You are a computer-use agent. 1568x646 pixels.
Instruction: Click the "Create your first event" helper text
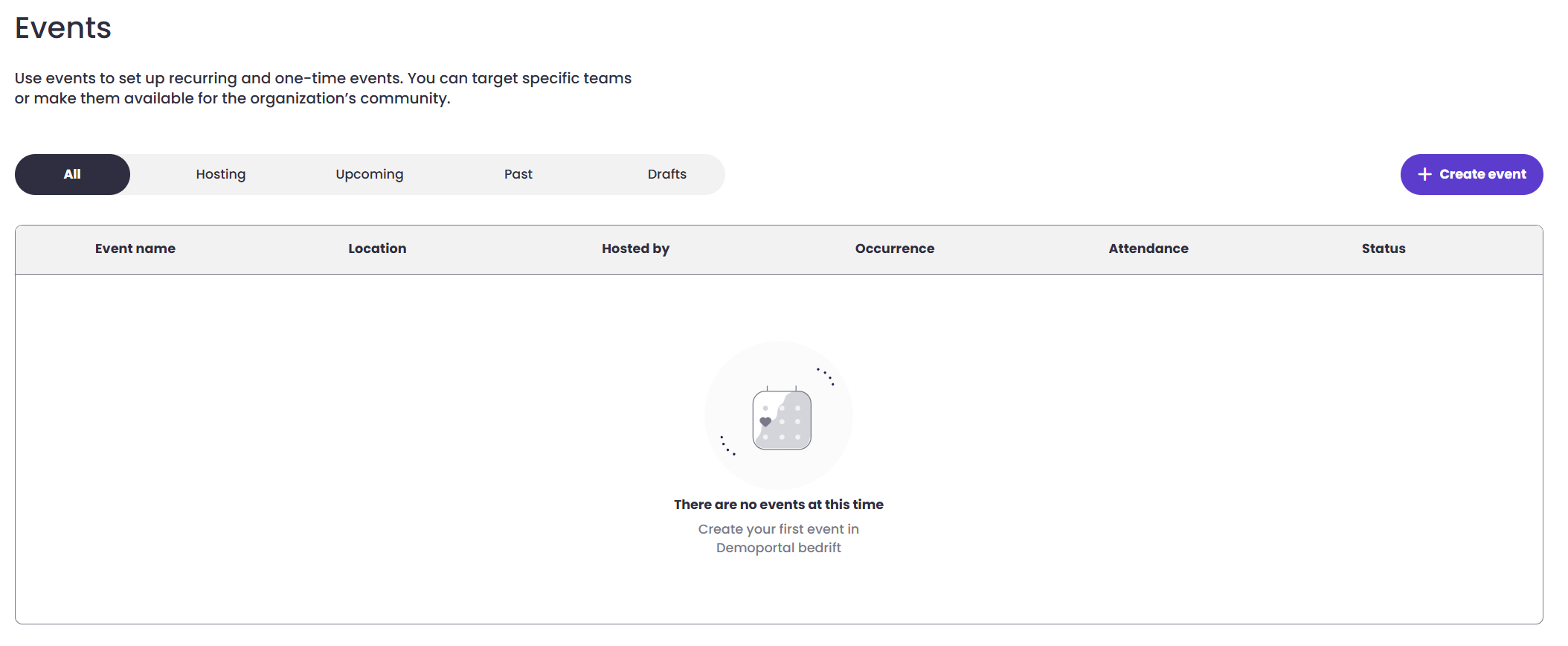(778, 538)
